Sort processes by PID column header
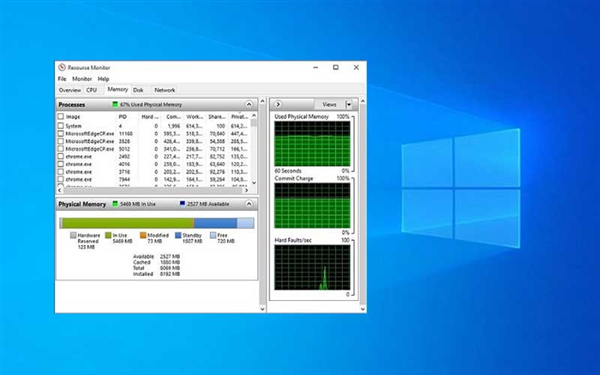This screenshot has height=375, width=600. click(127, 117)
